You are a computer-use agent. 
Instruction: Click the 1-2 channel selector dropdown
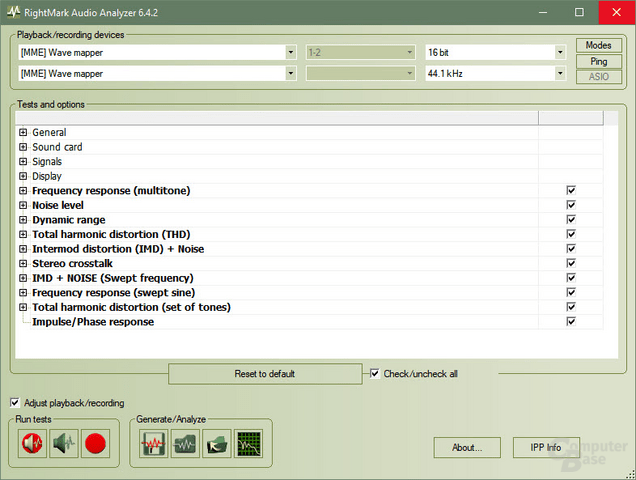tap(361, 52)
